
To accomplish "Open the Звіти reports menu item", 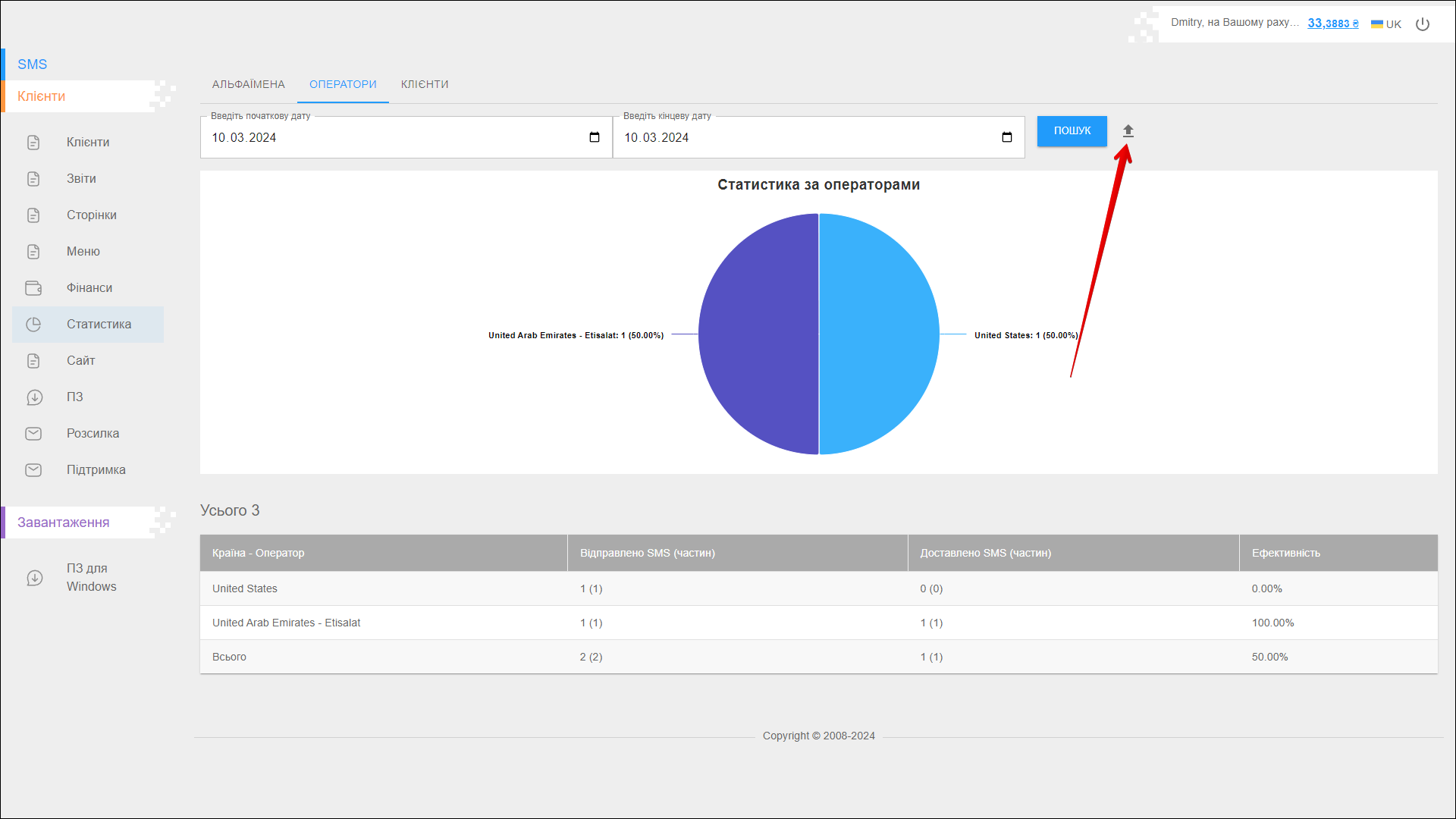I will pyautogui.click(x=81, y=179).
